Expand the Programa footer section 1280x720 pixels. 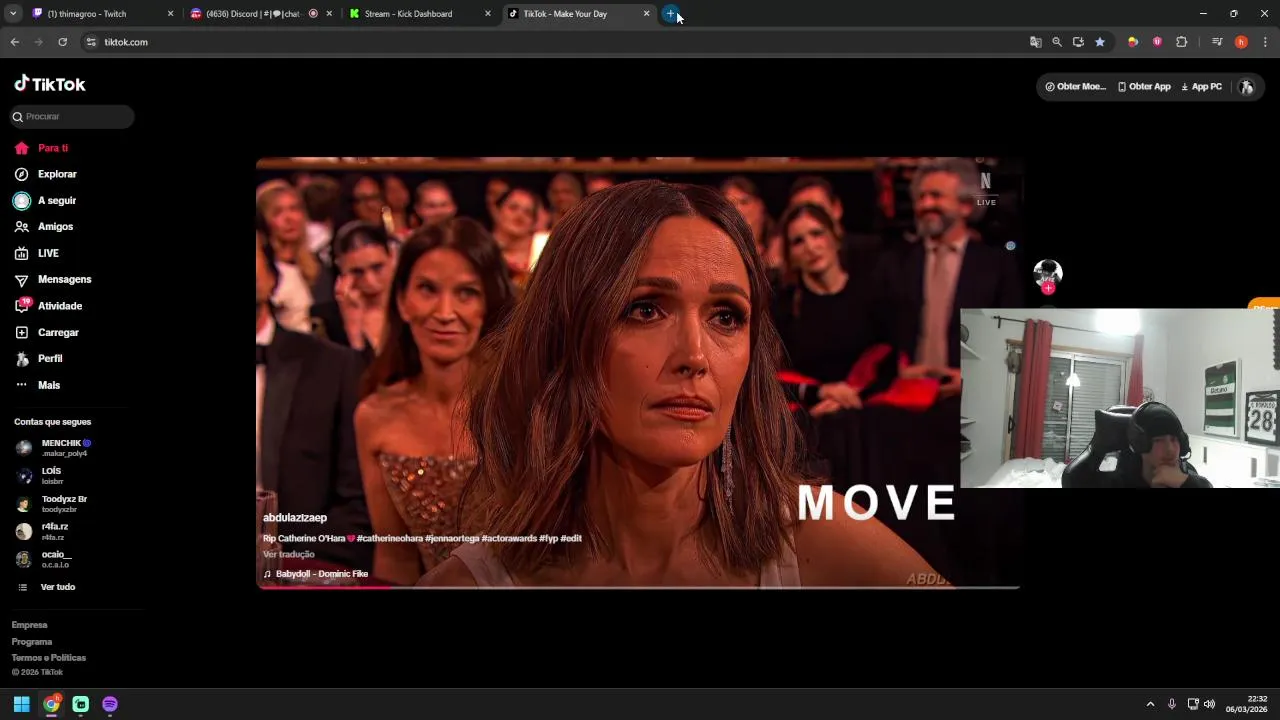[x=31, y=642]
